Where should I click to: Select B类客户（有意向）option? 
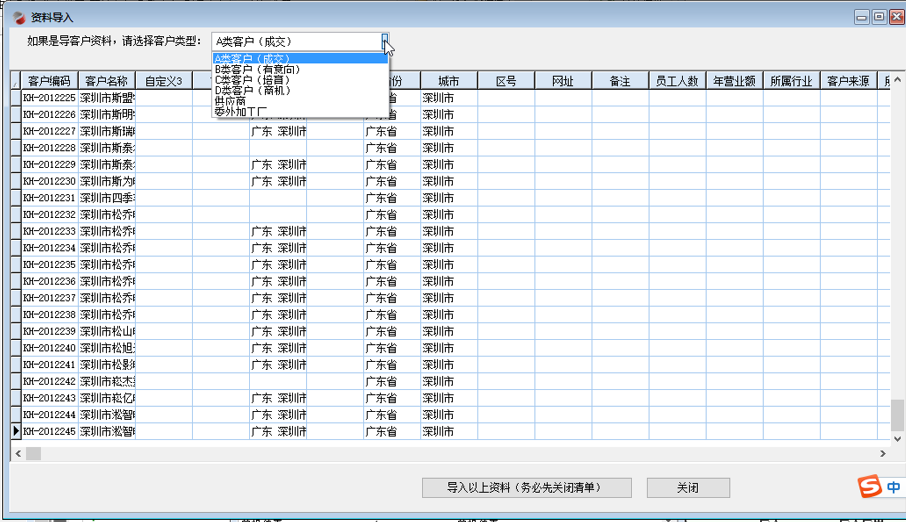(x=300, y=69)
